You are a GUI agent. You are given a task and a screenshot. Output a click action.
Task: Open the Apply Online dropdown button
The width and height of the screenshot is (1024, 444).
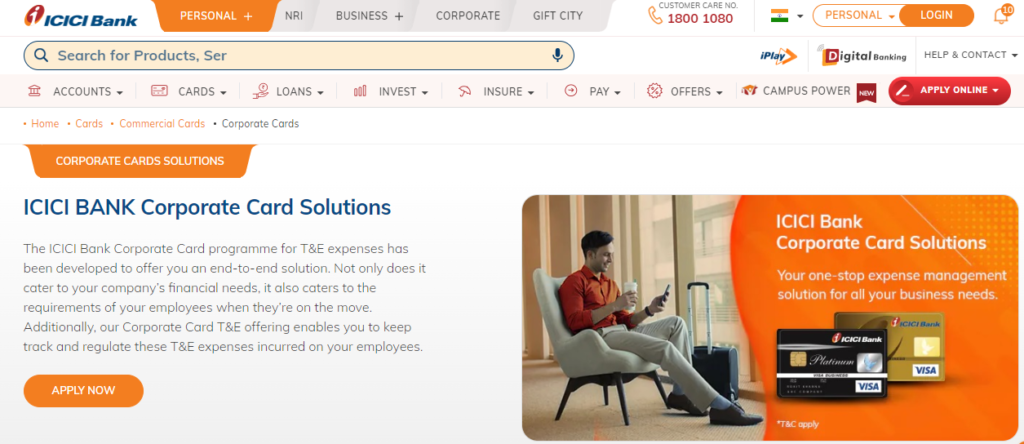pyautogui.click(x=950, y=91)
